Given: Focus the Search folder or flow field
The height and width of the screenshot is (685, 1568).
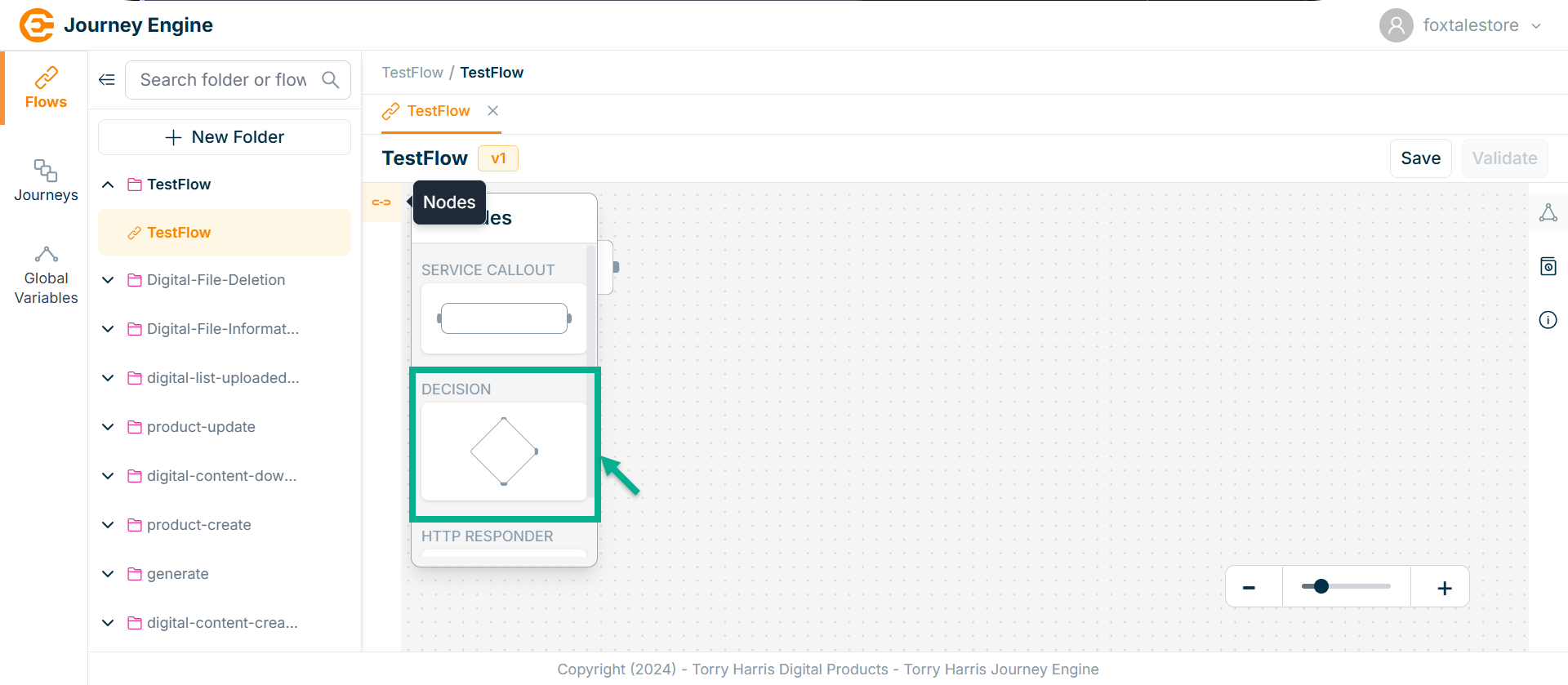Looking at the screenshot, I should [x=223, y=80].
